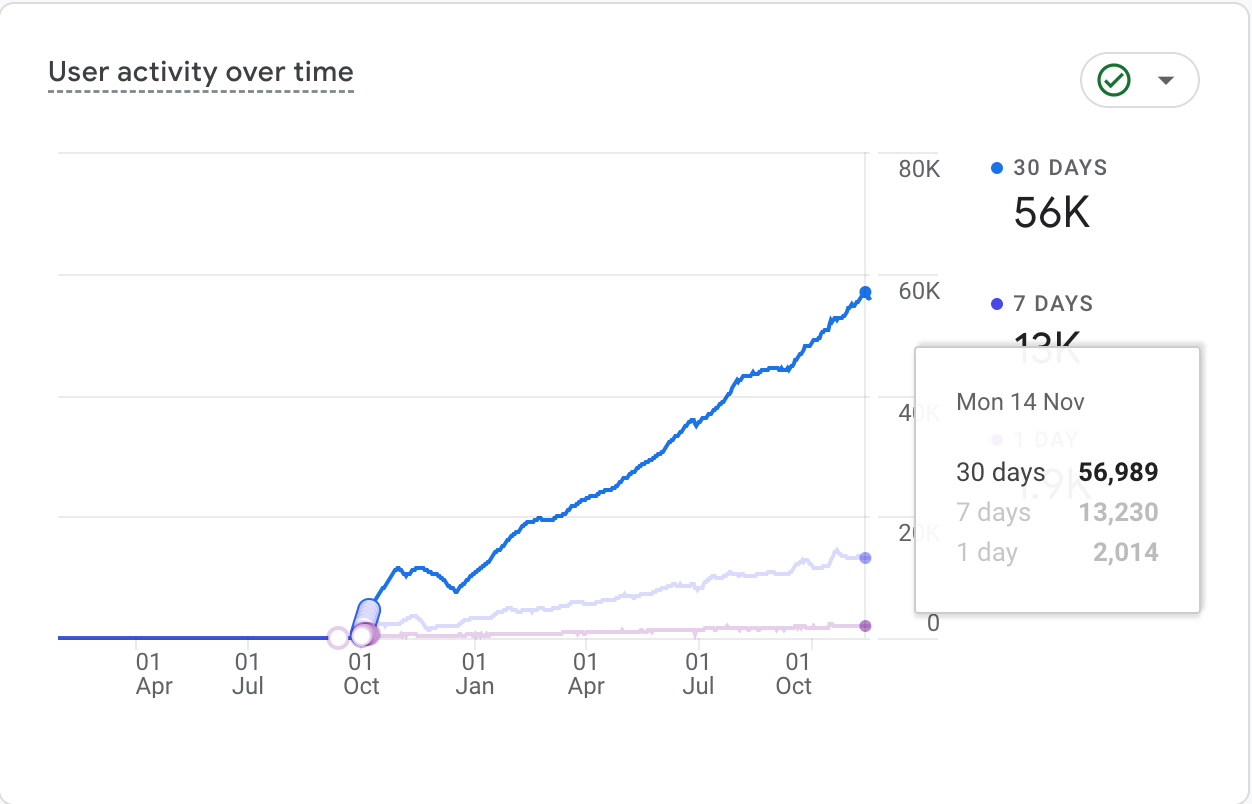Click the 56K total under 30 DAYS
This screenshot has height=804, width=1252.
pyautogui.click(x=1051, y=213)
